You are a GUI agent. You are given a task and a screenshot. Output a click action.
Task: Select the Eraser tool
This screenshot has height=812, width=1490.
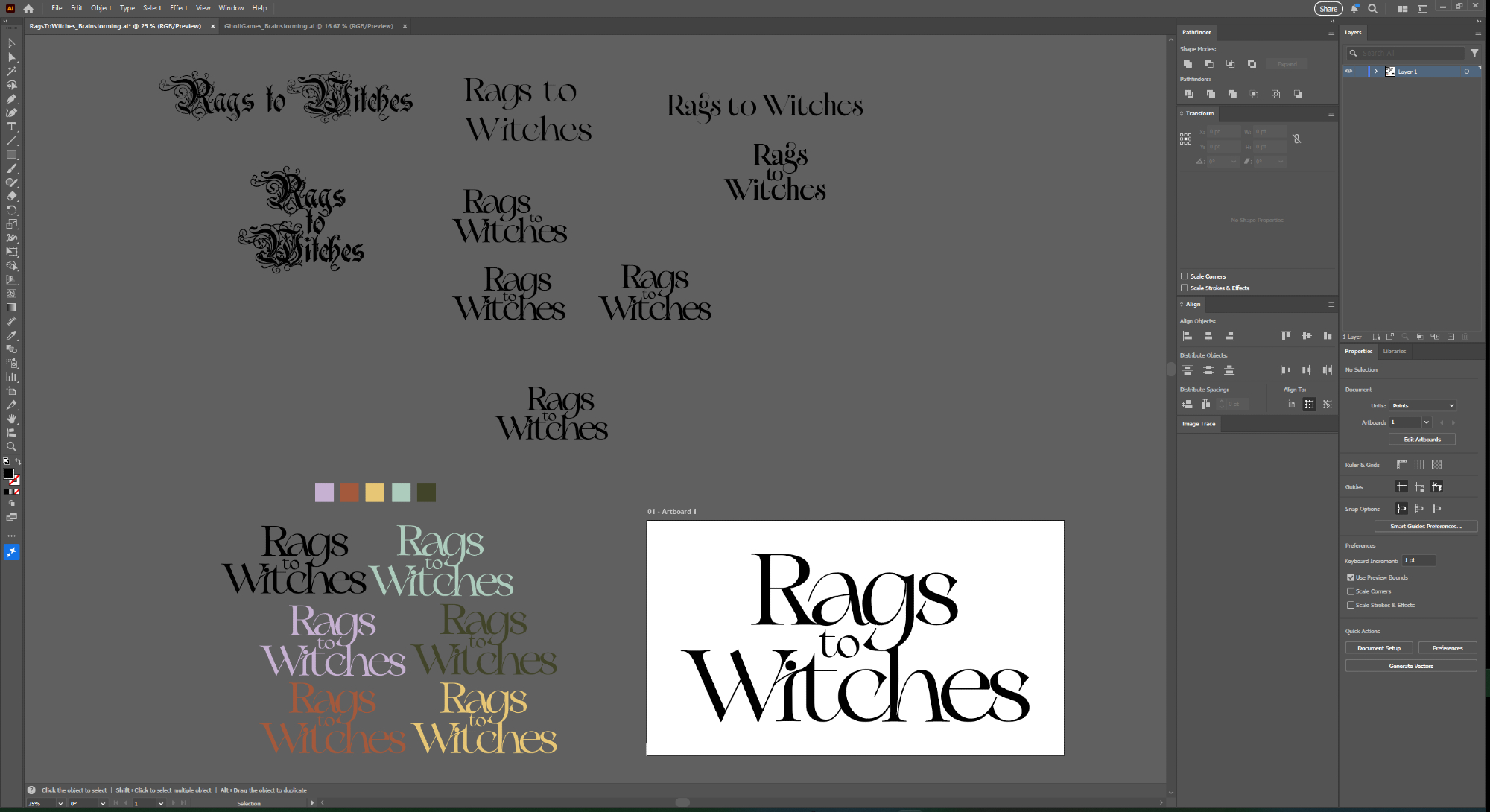11,197
